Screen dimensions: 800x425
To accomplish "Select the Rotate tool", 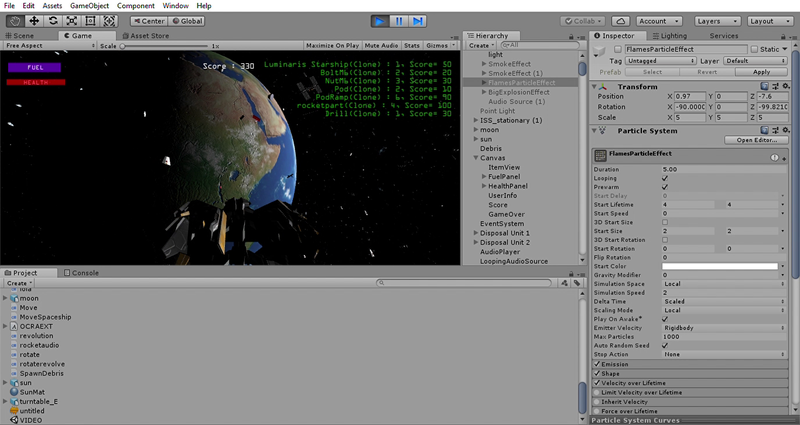I will coord(53,20).
